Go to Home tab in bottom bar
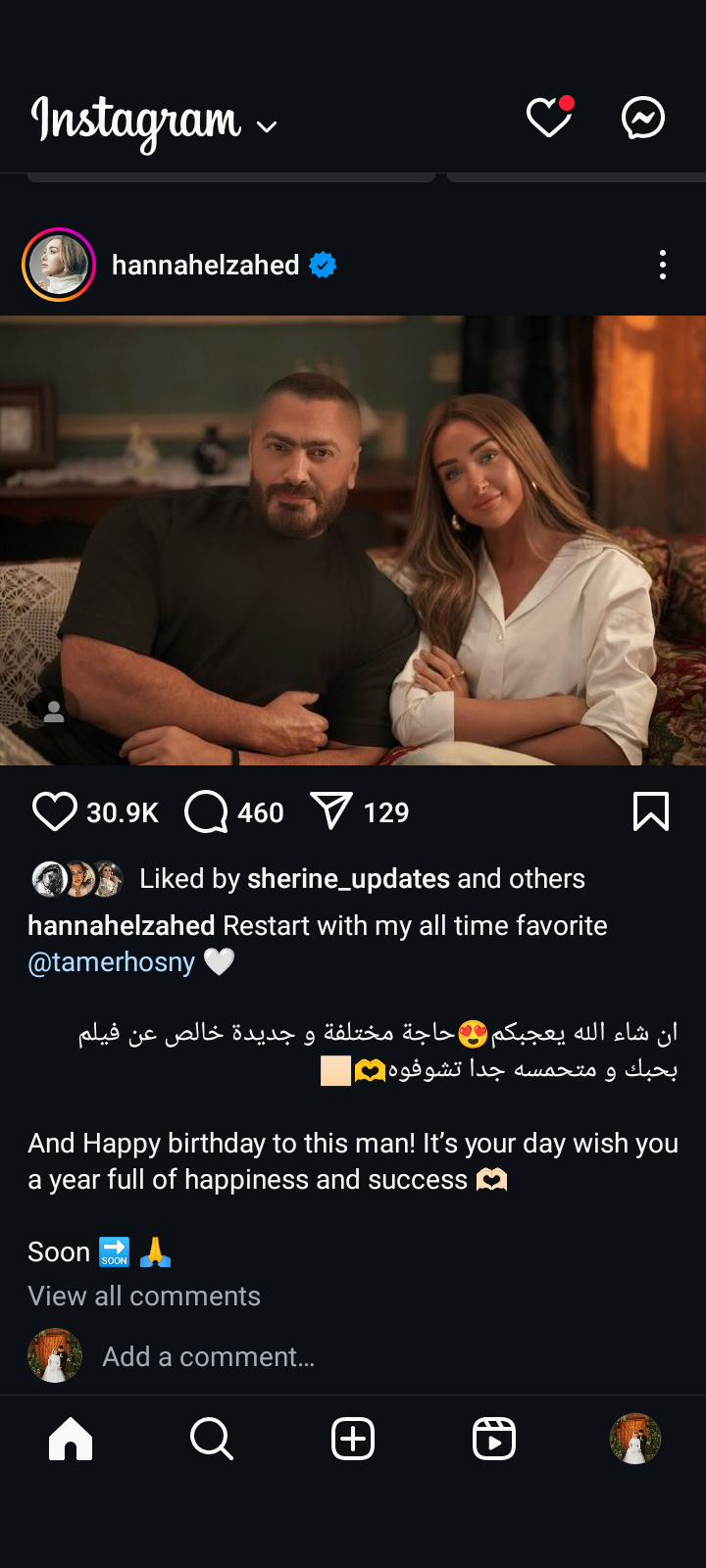 coord(71,1439)
